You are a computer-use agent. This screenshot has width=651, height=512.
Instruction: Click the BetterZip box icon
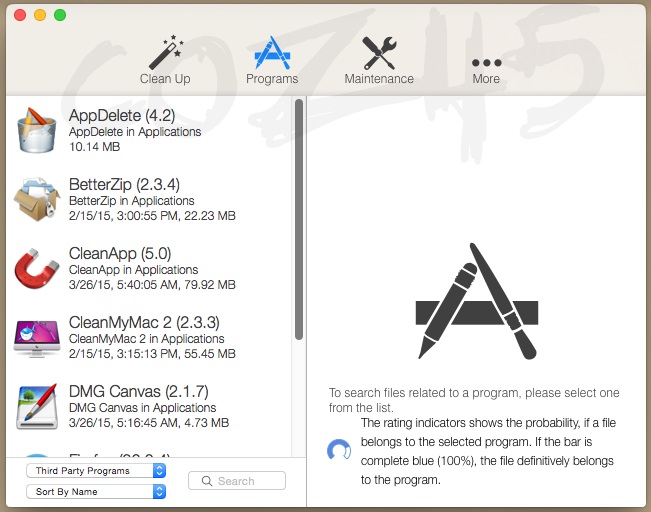[x=37, y=198]
